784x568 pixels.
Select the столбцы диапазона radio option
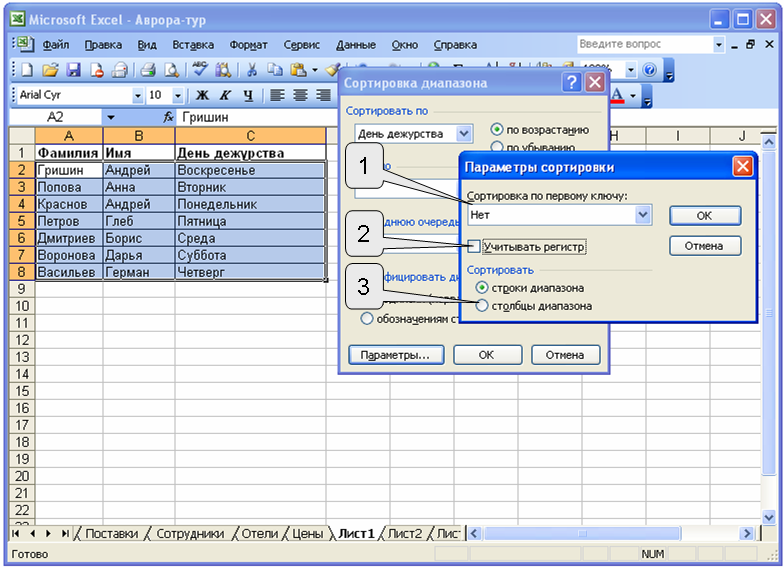coord(483,306)
